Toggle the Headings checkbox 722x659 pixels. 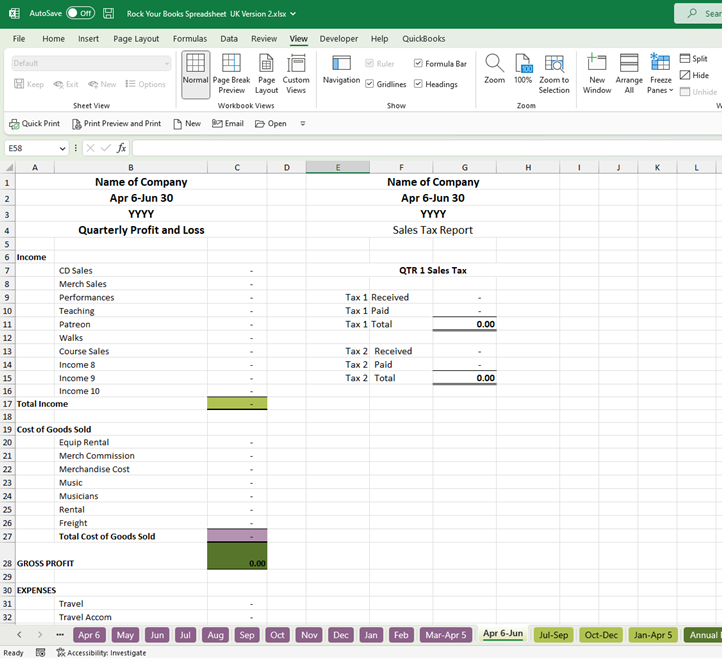click(418, 85)
